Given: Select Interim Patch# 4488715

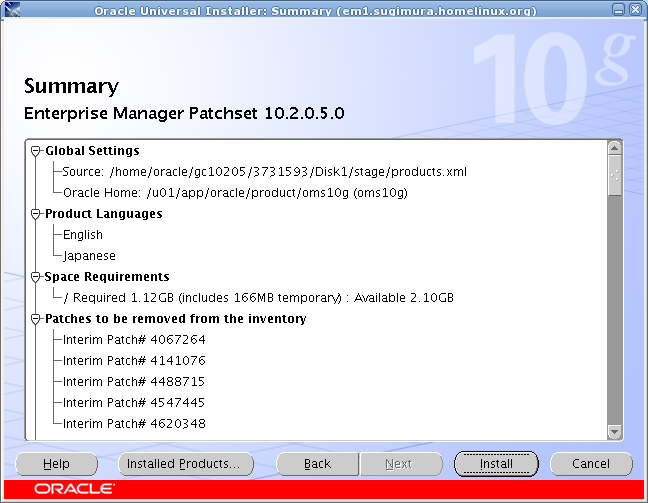Looking at the screenshot, I should pyautogui.click(x=134, y=381).
